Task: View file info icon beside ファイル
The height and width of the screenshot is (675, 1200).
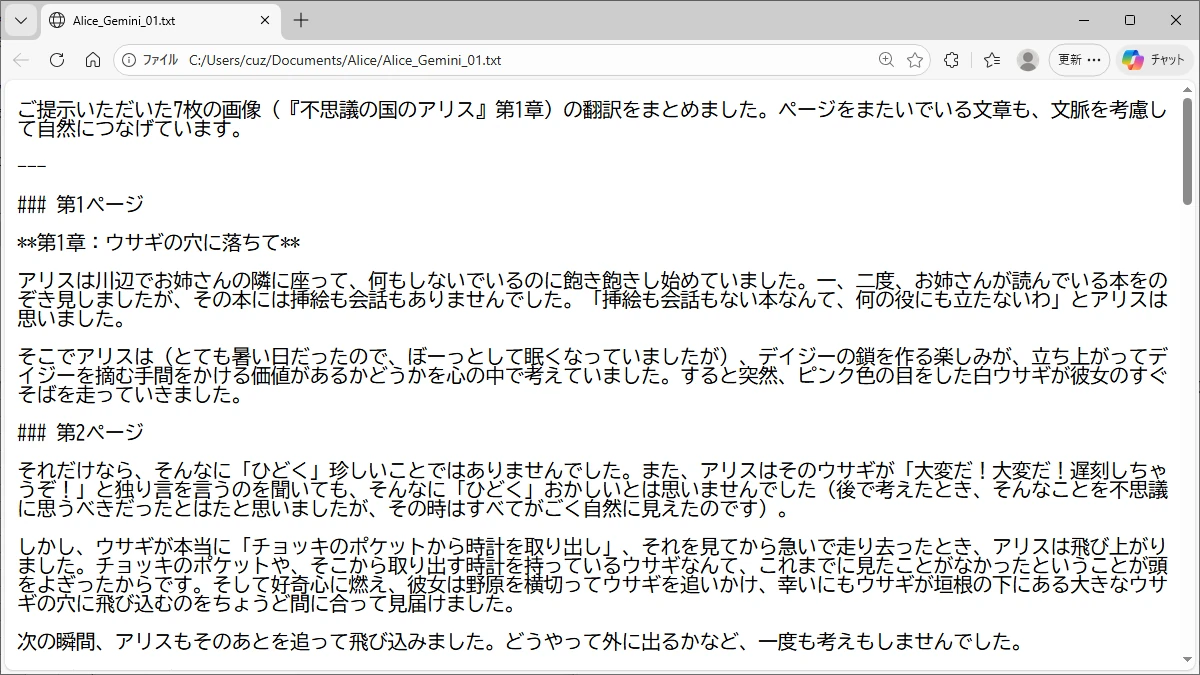Action: pyautogui.click(x=129, y=60)
